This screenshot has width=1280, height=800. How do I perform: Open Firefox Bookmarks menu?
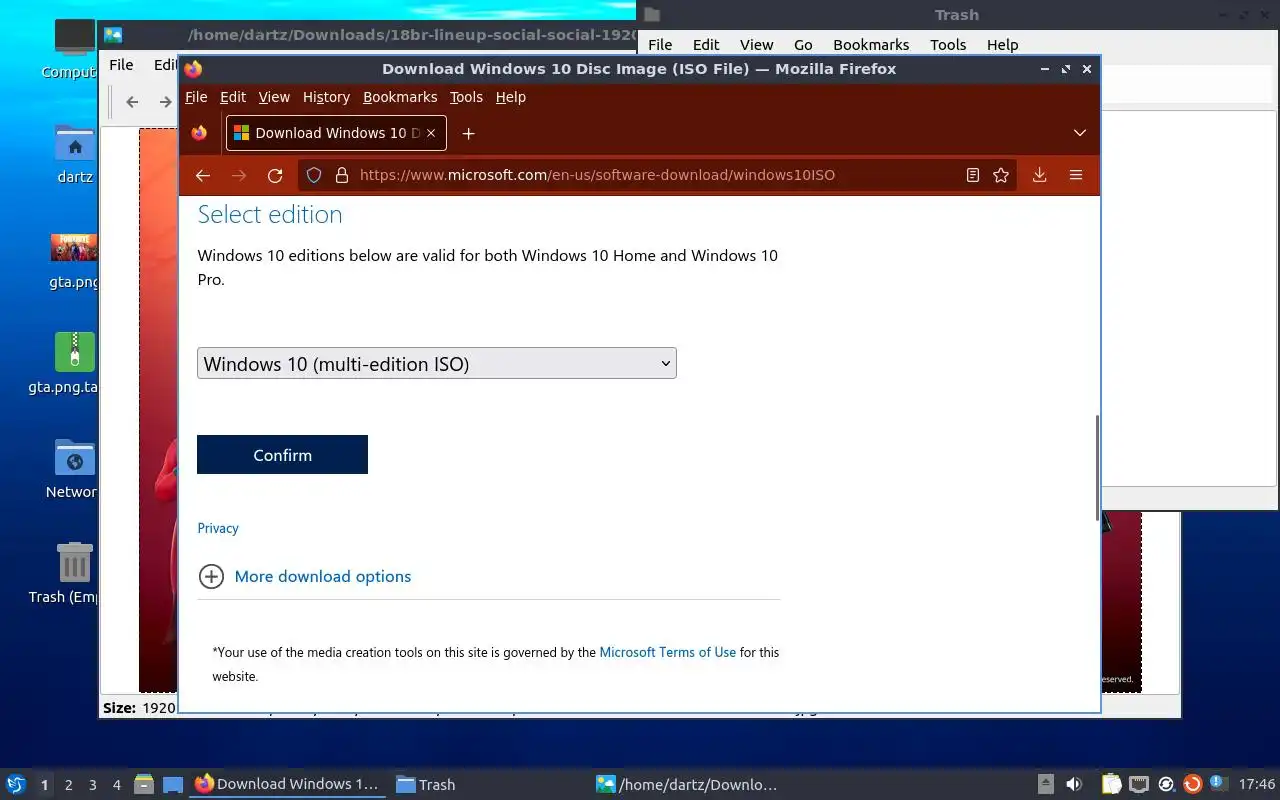click(x=400, y=97)
